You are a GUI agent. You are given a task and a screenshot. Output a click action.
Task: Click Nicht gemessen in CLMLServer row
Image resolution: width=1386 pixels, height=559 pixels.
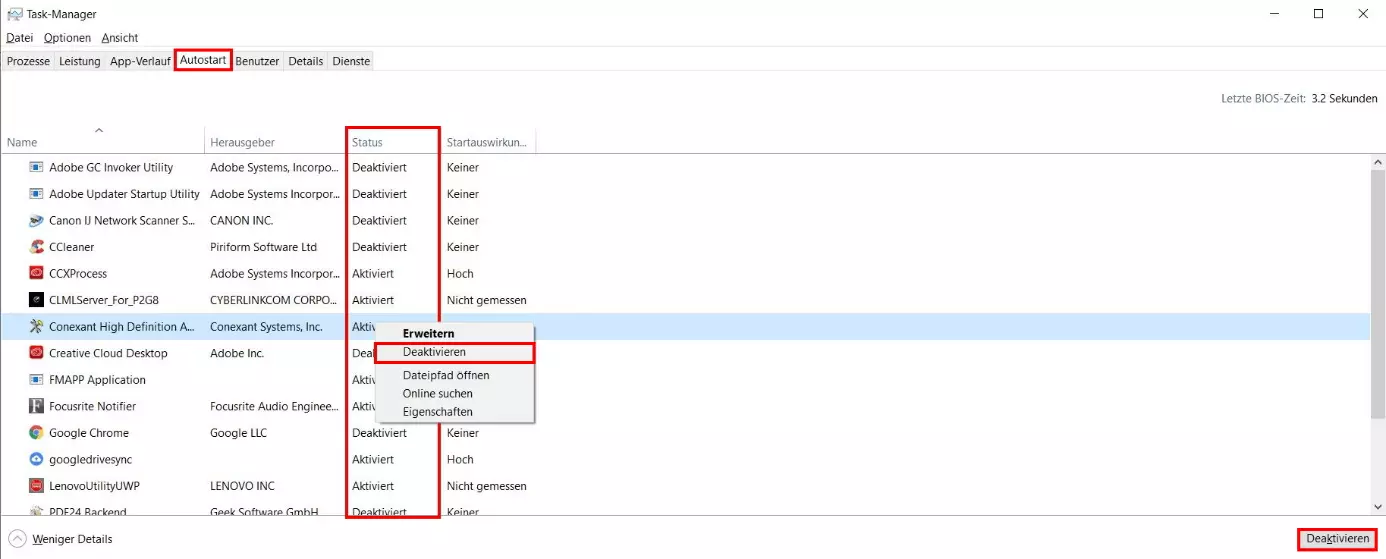486,300
